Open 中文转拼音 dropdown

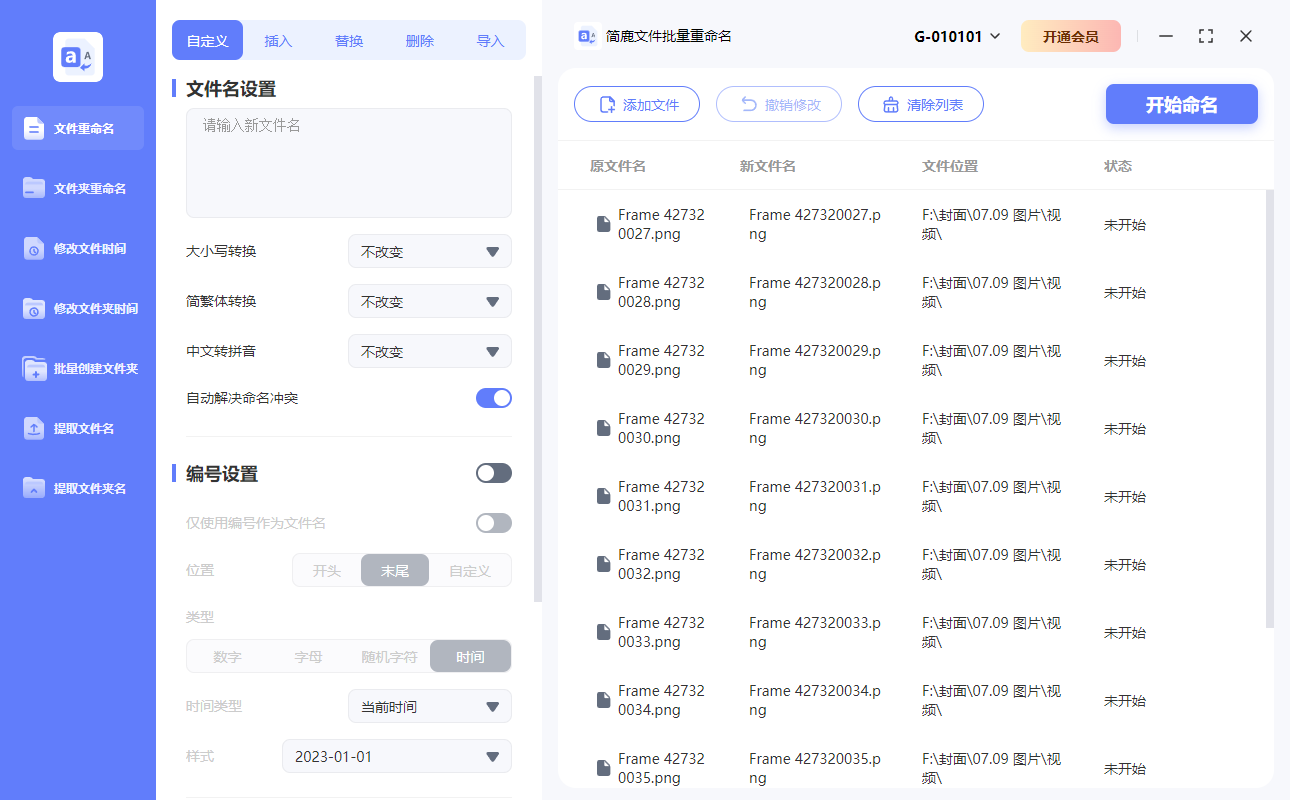(430, 351)
